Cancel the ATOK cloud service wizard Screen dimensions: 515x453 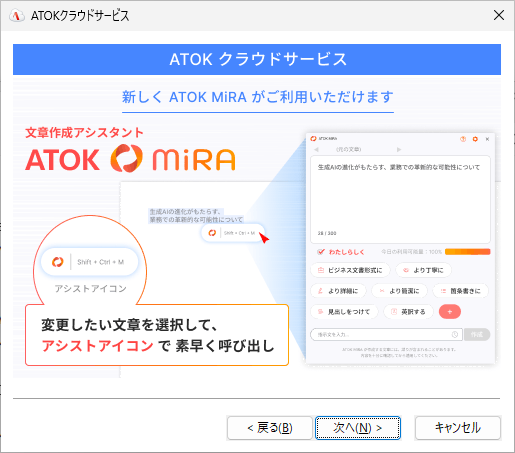click(x=458, y=428)
